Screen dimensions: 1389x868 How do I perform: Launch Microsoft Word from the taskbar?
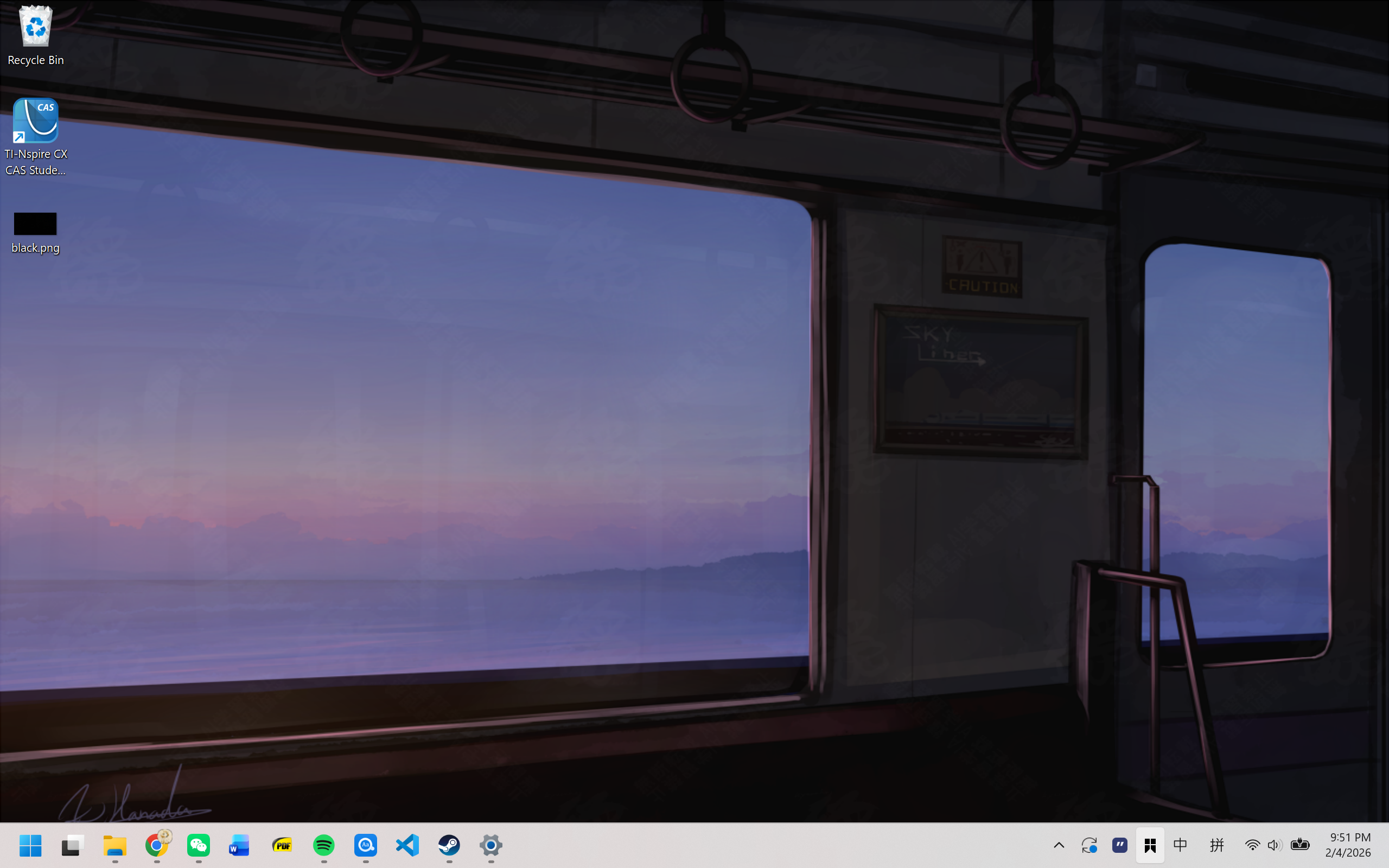[239, 845]
